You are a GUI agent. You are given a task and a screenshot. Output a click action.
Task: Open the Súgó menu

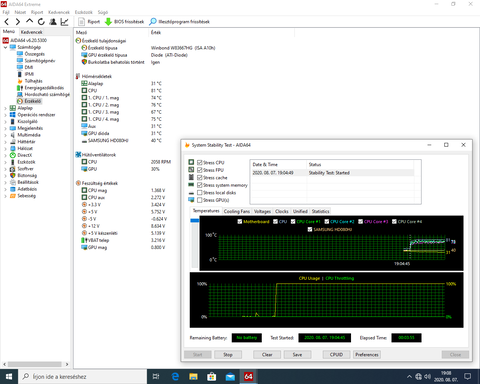(x=103, y=12)
